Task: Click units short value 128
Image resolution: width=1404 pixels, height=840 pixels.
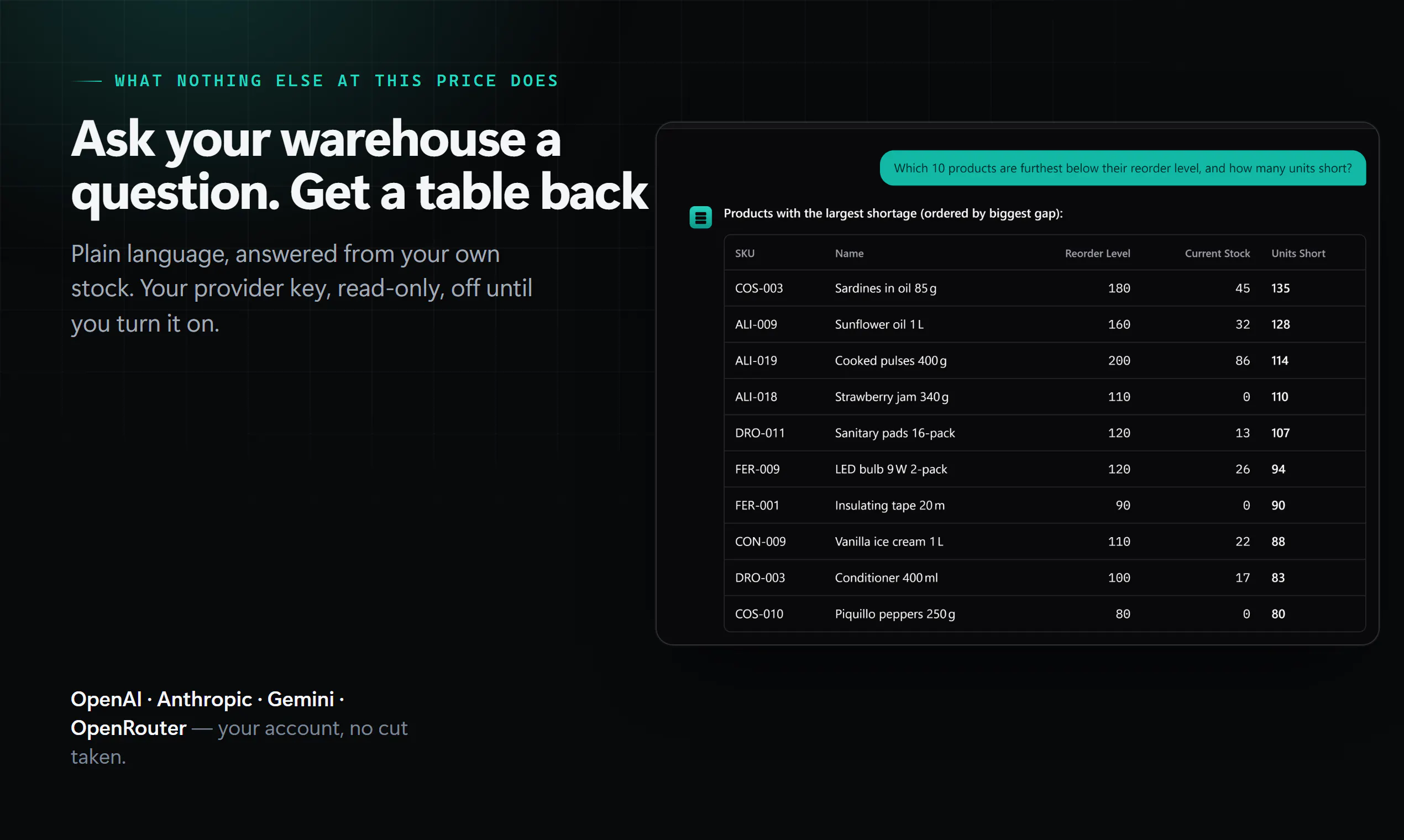Action: 1281,324
